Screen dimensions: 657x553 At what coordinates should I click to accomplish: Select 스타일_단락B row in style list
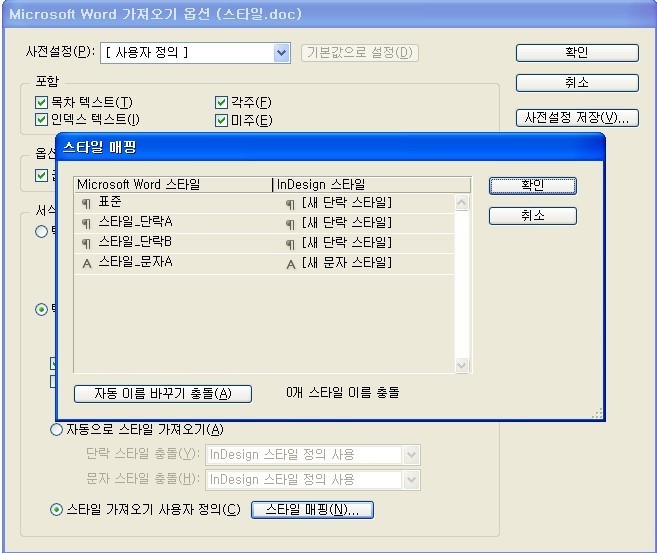pyautogui.click(x=264, y=243)
